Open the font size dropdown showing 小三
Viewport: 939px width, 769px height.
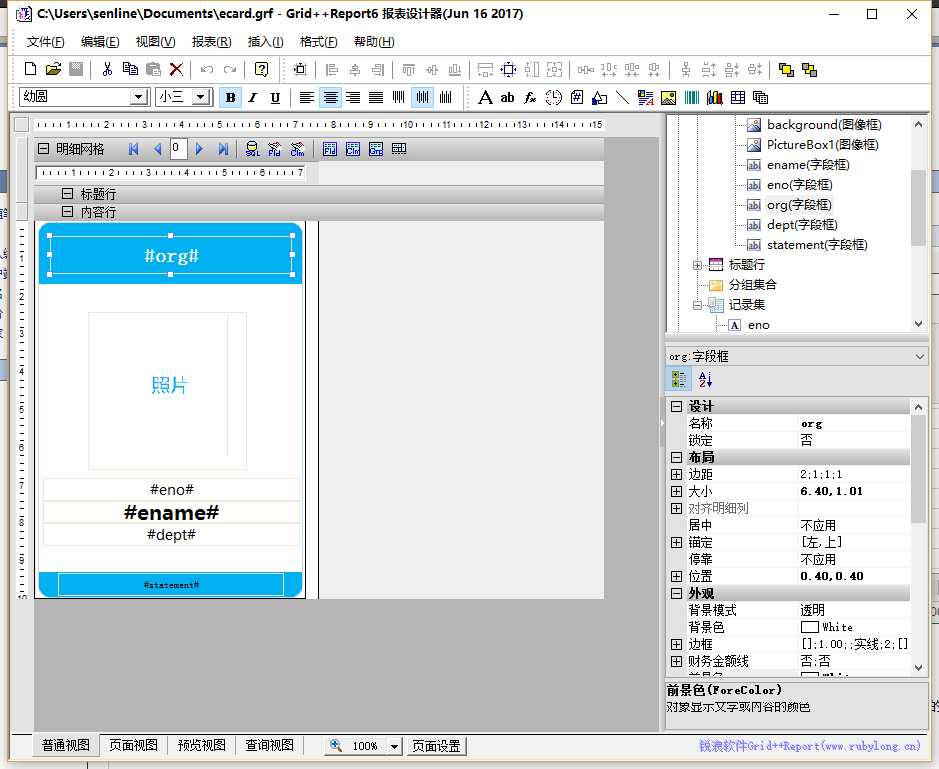(201, 98)
